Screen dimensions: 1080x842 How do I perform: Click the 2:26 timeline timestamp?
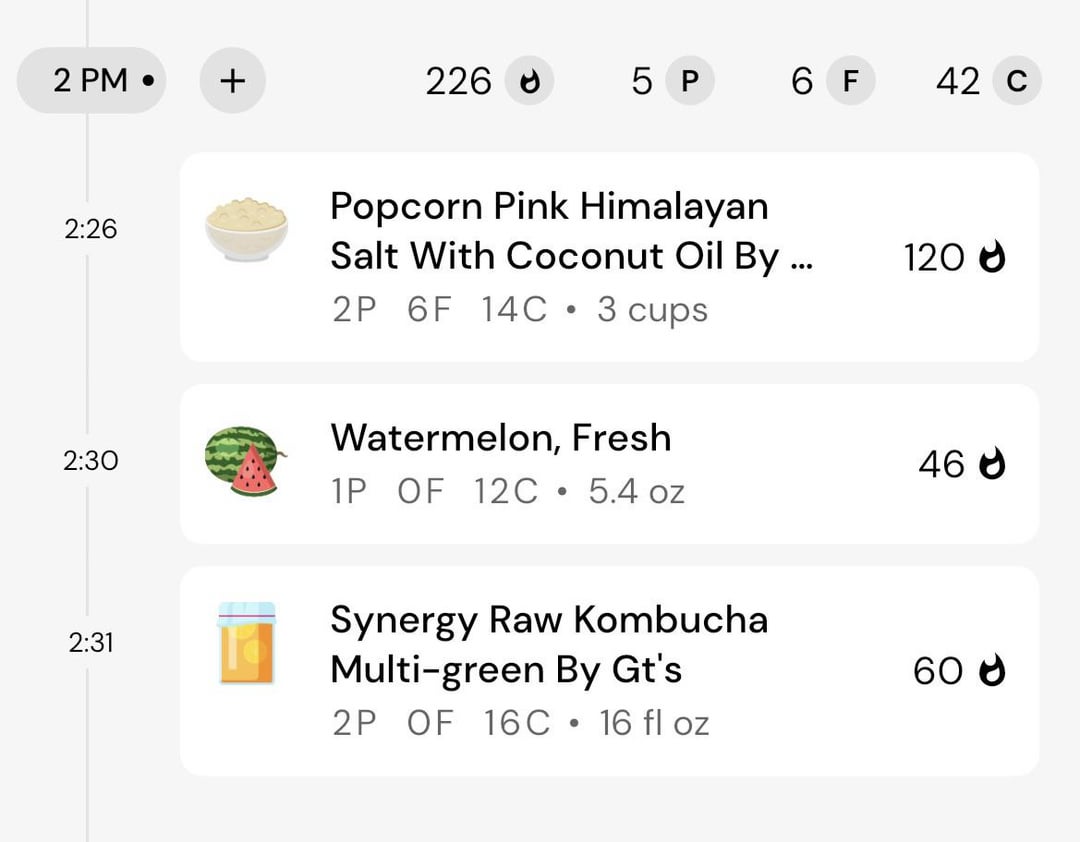pos(91,229)
